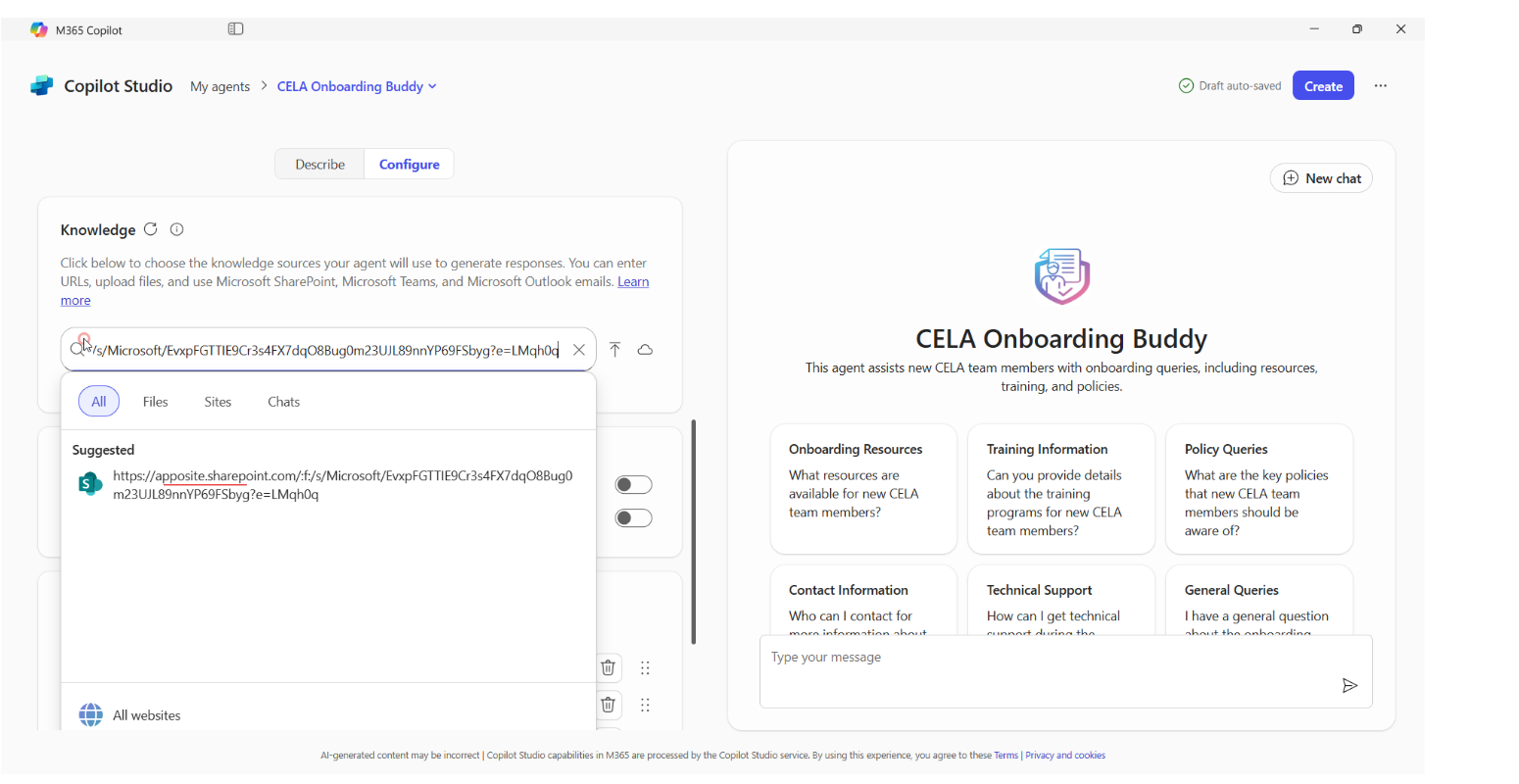Refresh the Knowledge section
This screenshot has height=784, width=1519.
151,229
